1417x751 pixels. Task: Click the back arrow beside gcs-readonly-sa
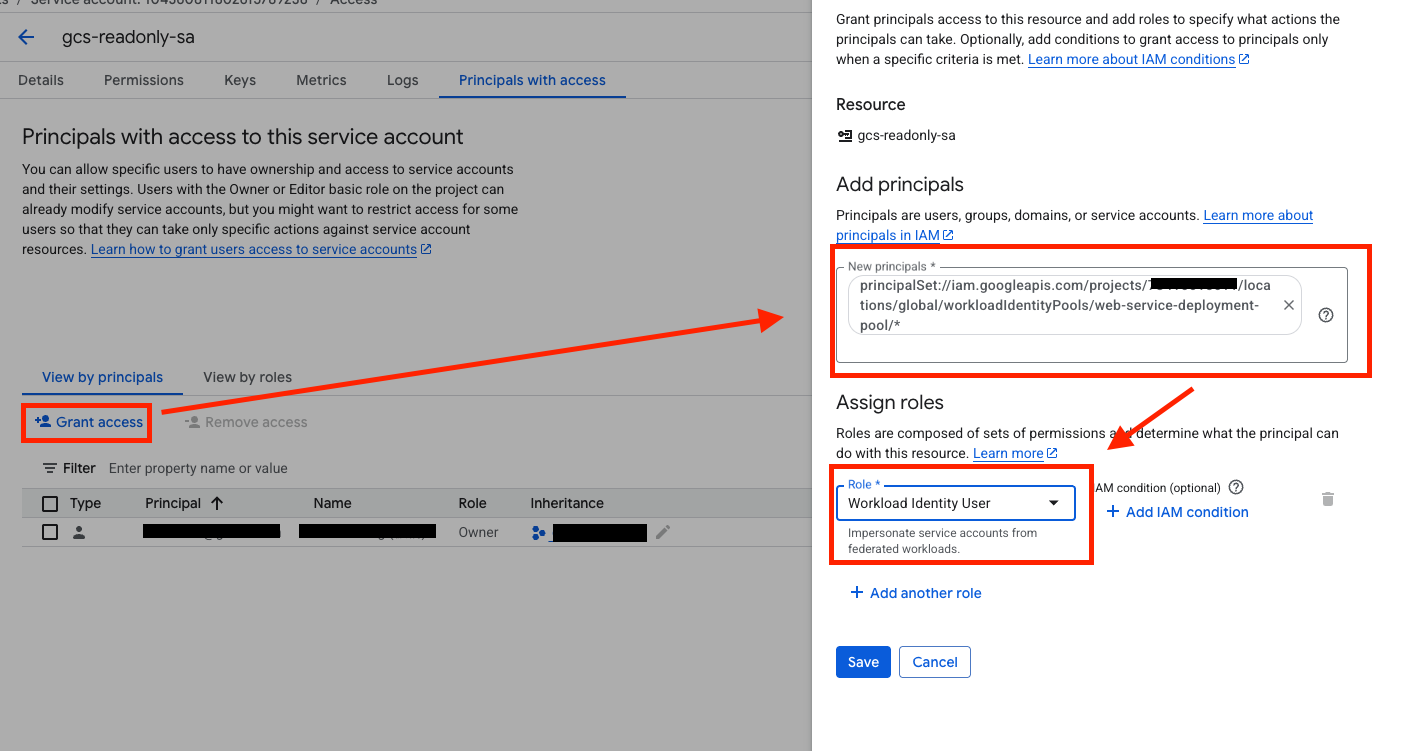[x=27, y=37]
